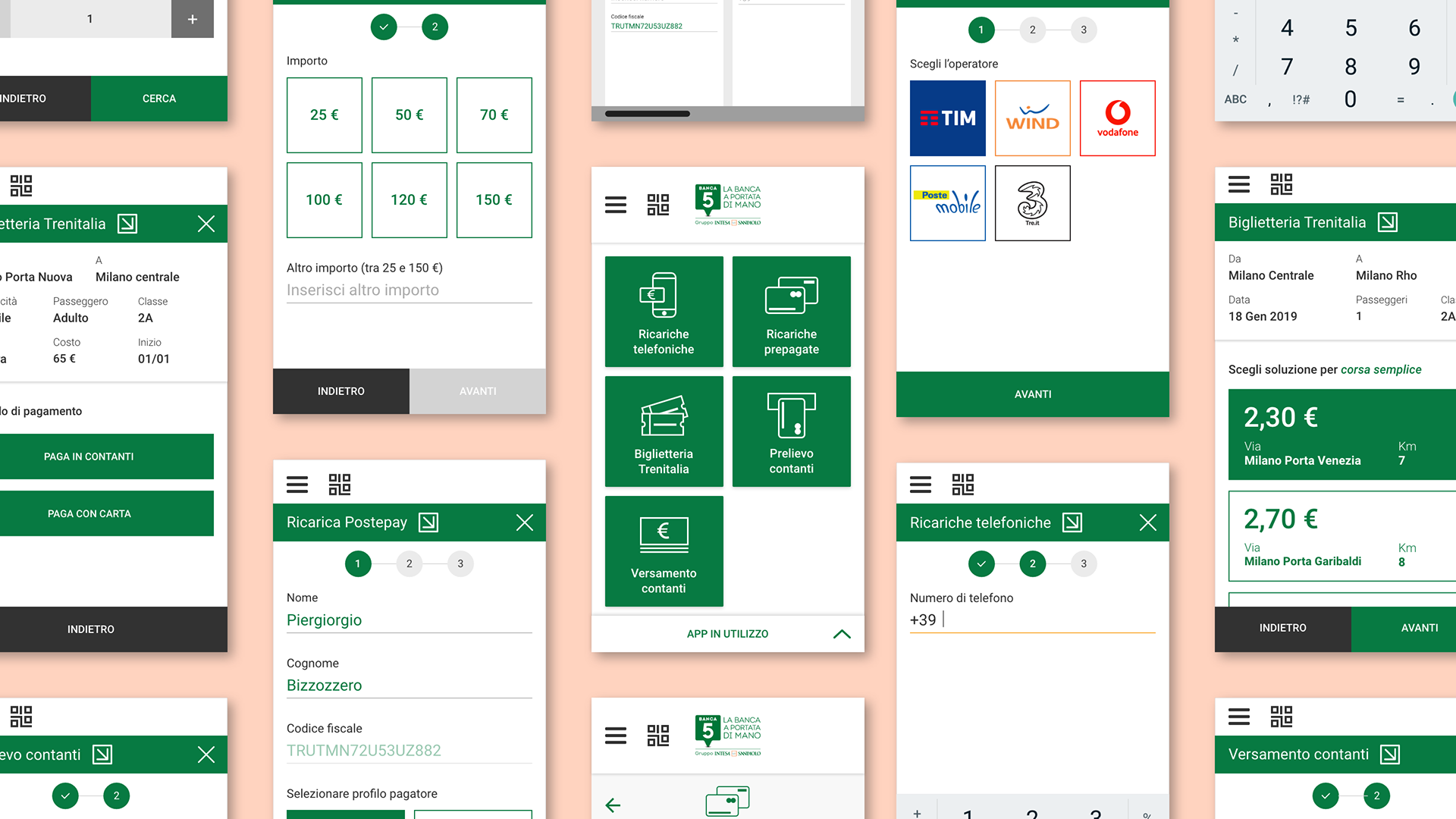This screenshot has height=819, width=1456.
Task: Edit Nome field Piergiorgio
Action: 409,620
